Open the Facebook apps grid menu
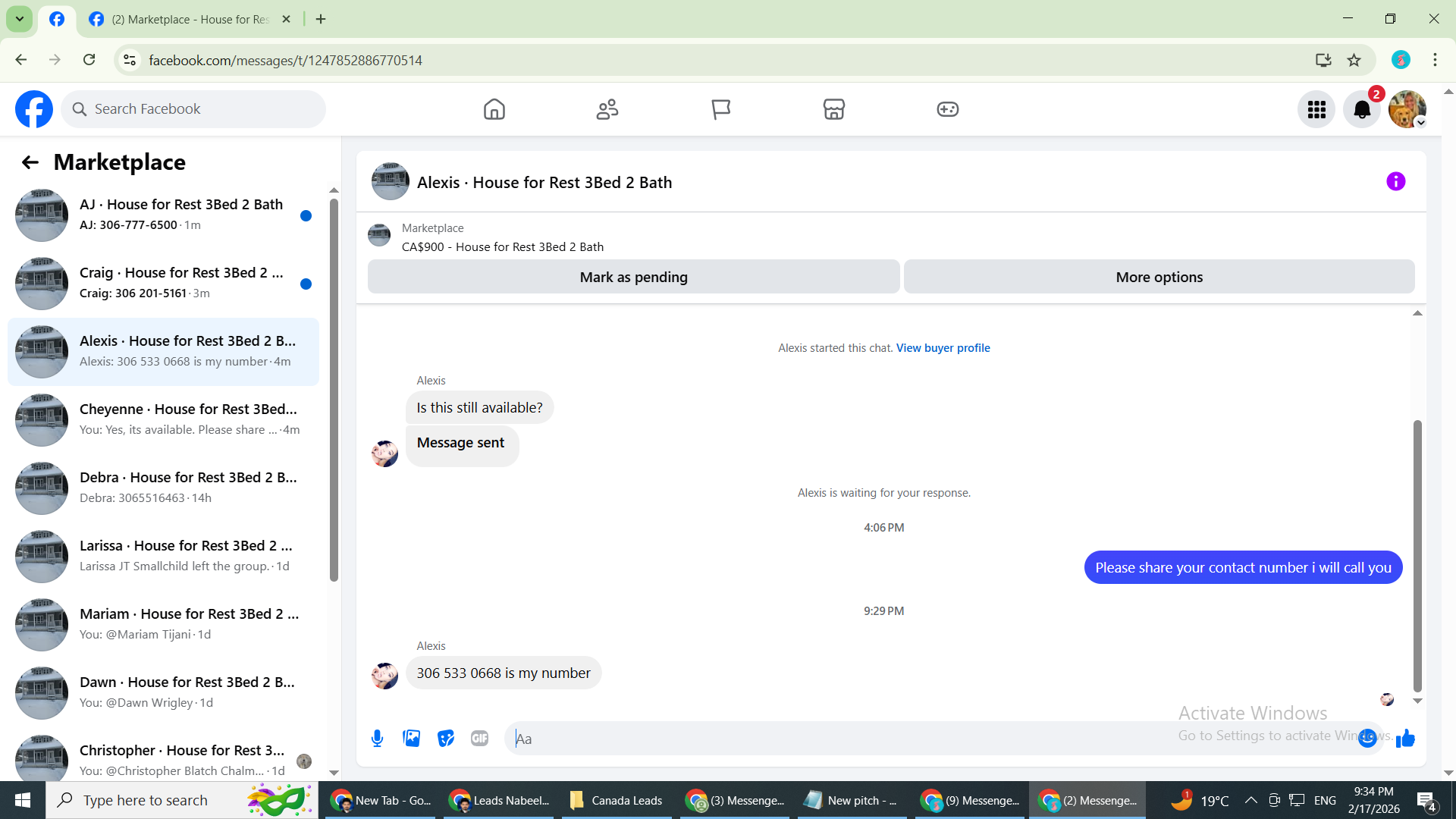The image size is (1456, 819). [x=1316, y=110]
